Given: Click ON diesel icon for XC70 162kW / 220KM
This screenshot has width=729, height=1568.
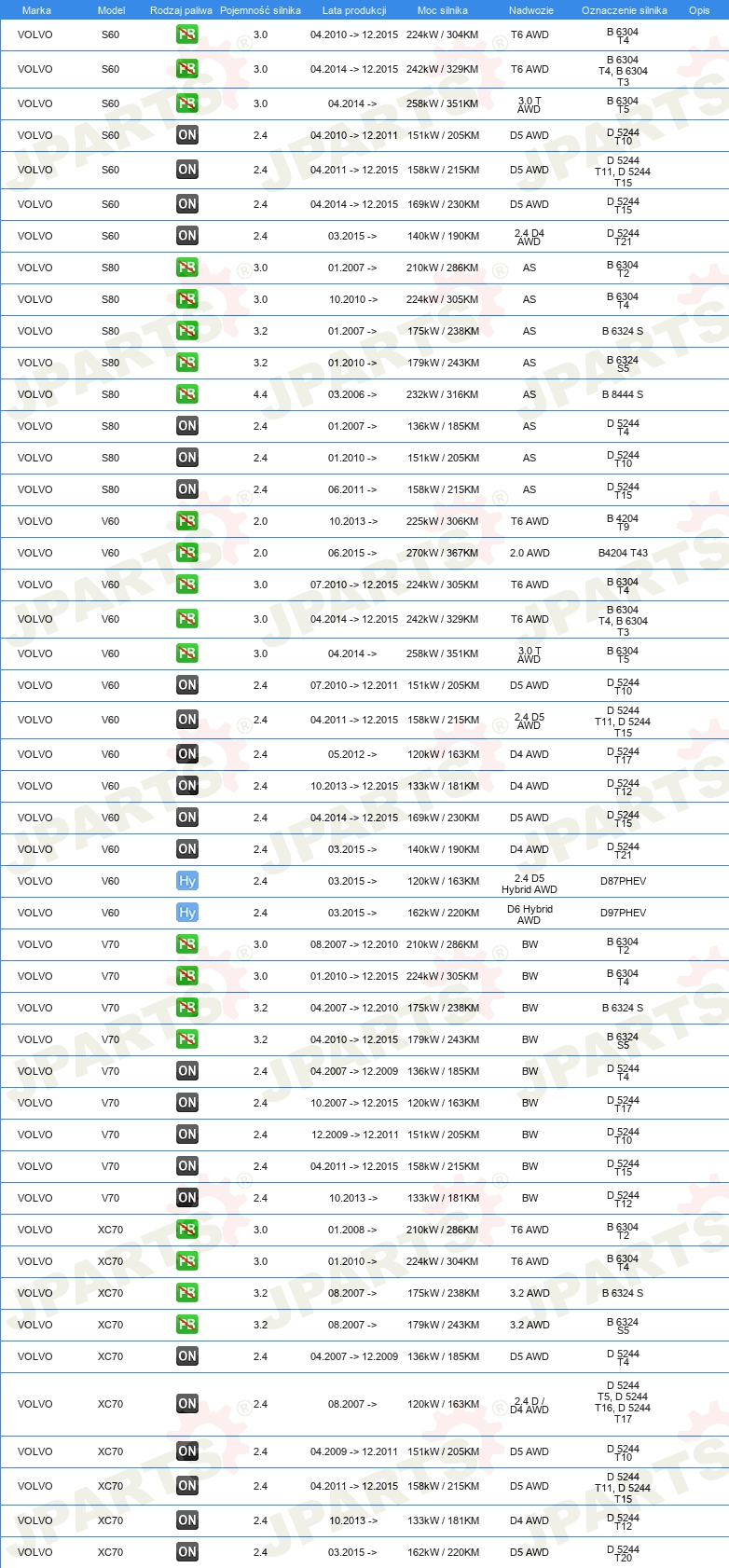Looking at the screenshot, I should click(187, 1552).
